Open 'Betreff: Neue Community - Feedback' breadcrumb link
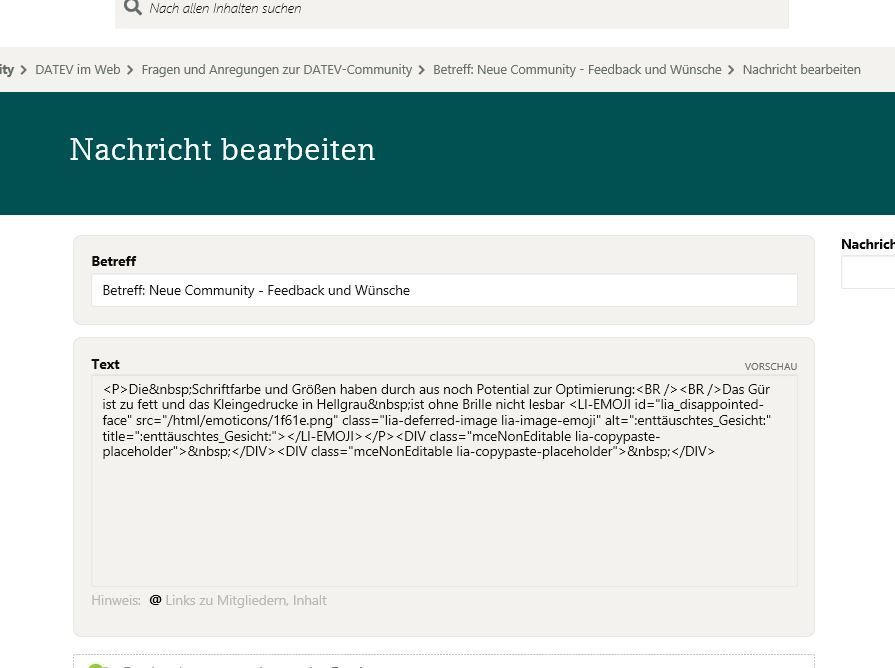The width and height of the screenshot is (895, 668). point(576,70)
